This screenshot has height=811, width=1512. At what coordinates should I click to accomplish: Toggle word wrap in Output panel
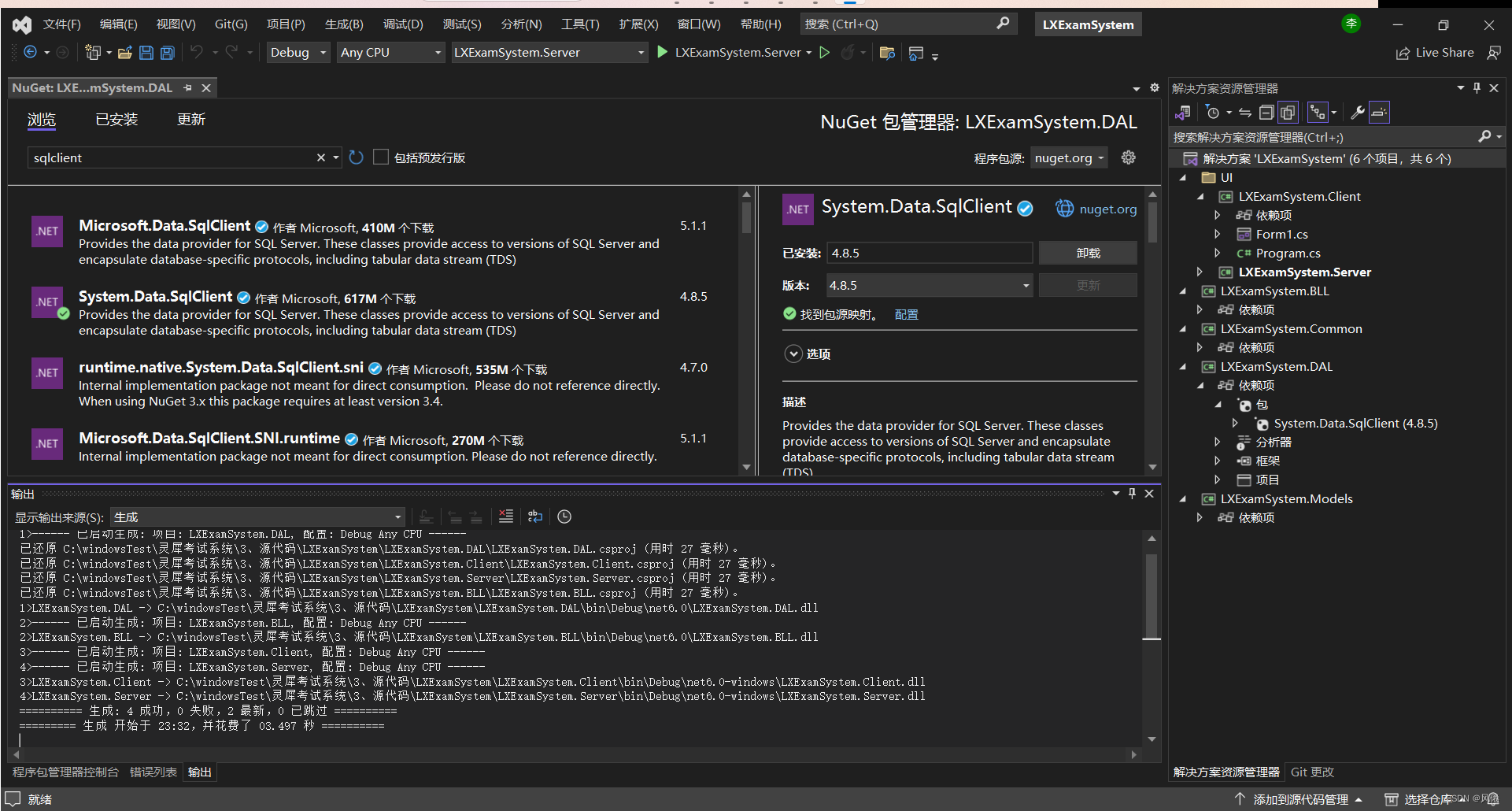pos(535,517)
